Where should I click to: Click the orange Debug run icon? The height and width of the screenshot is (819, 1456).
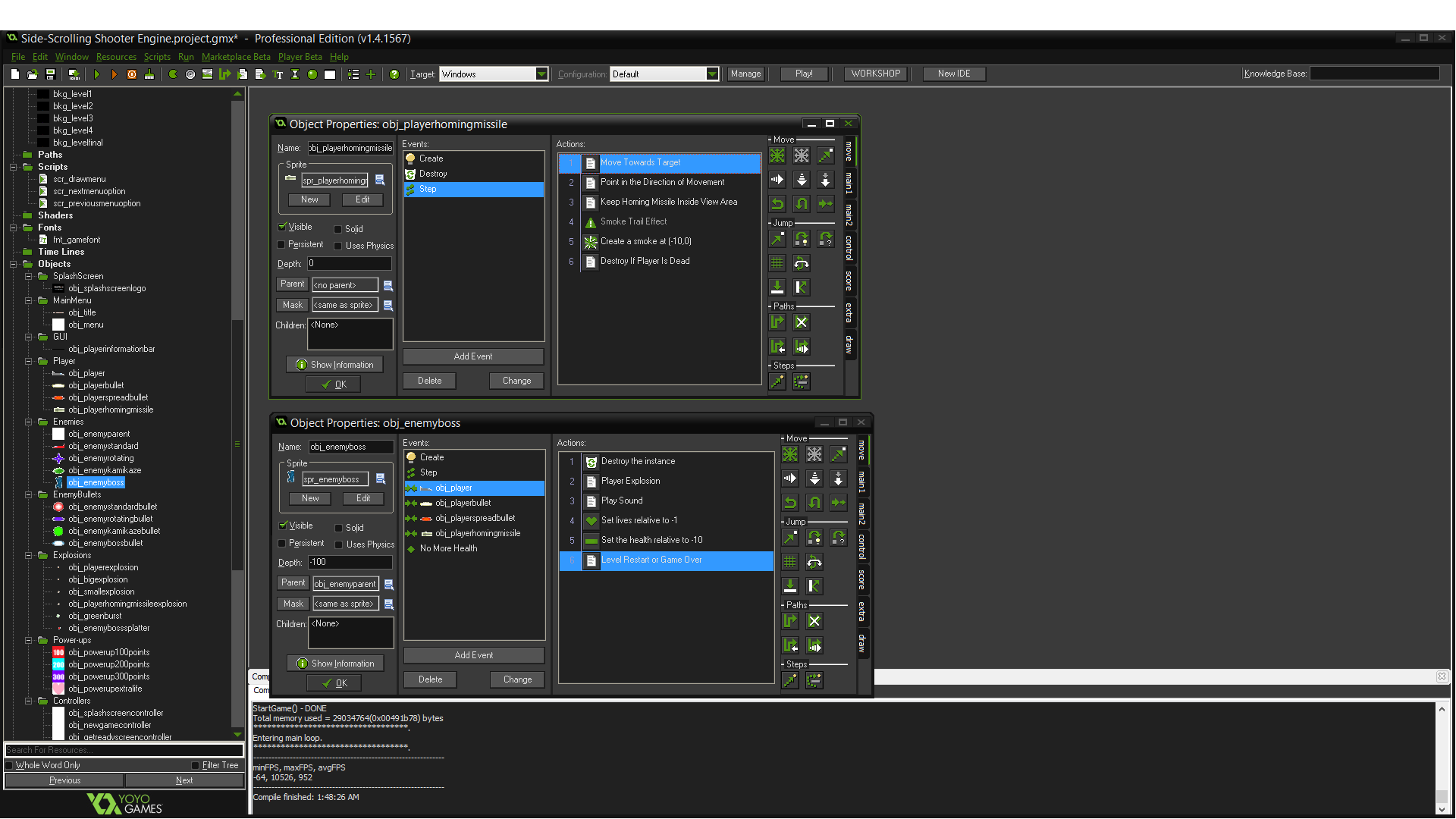(114, 74)
